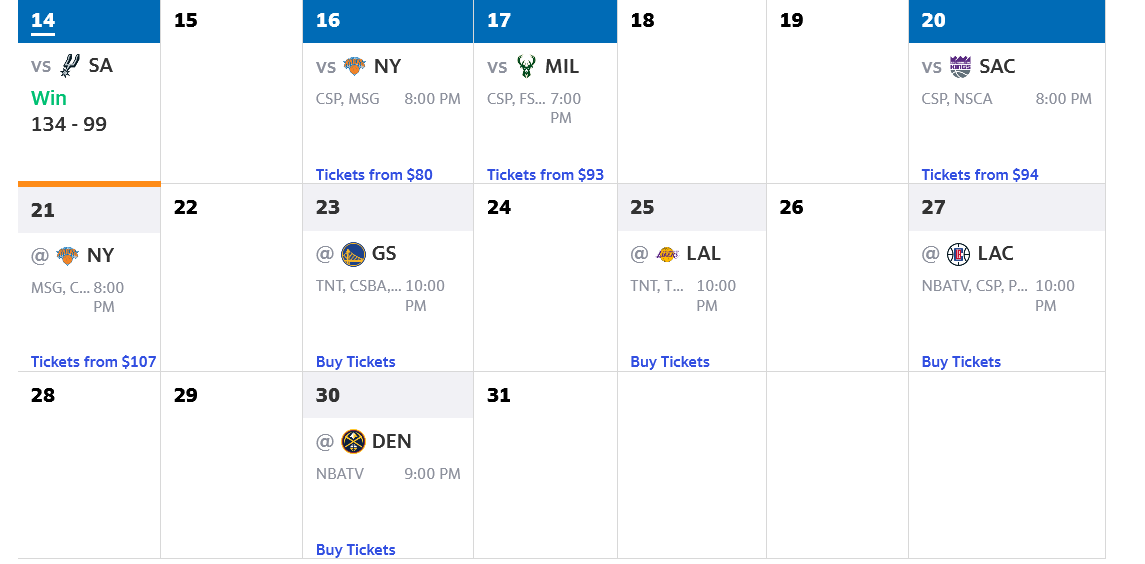The width and height of the screenshot is (1145, 564).
Task: Click the Warriors logo on the 23rd
Action: pyautogui.click(x=353, y=253)
